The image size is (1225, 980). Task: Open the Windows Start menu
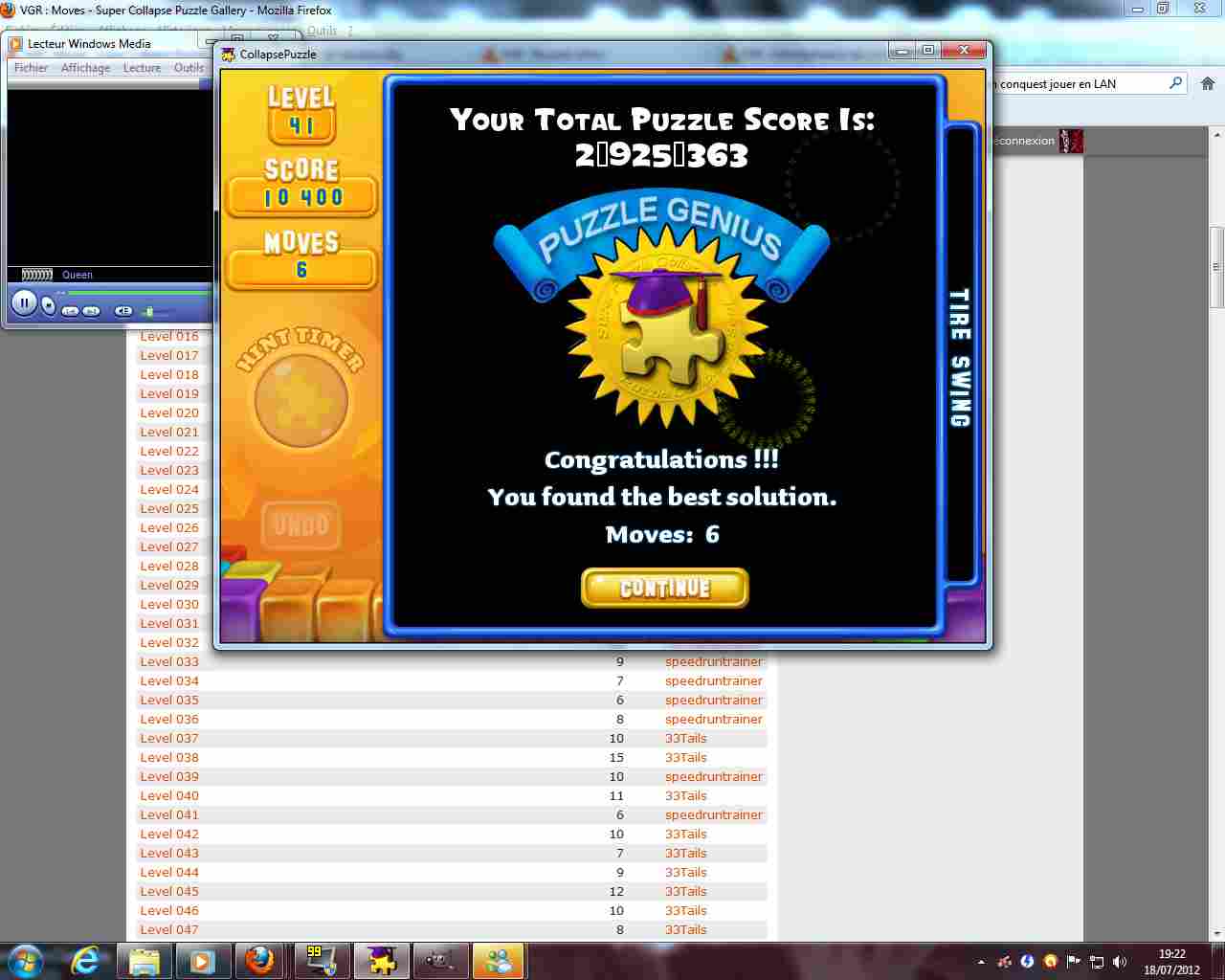pyautogui.click(x=26, y=960)
